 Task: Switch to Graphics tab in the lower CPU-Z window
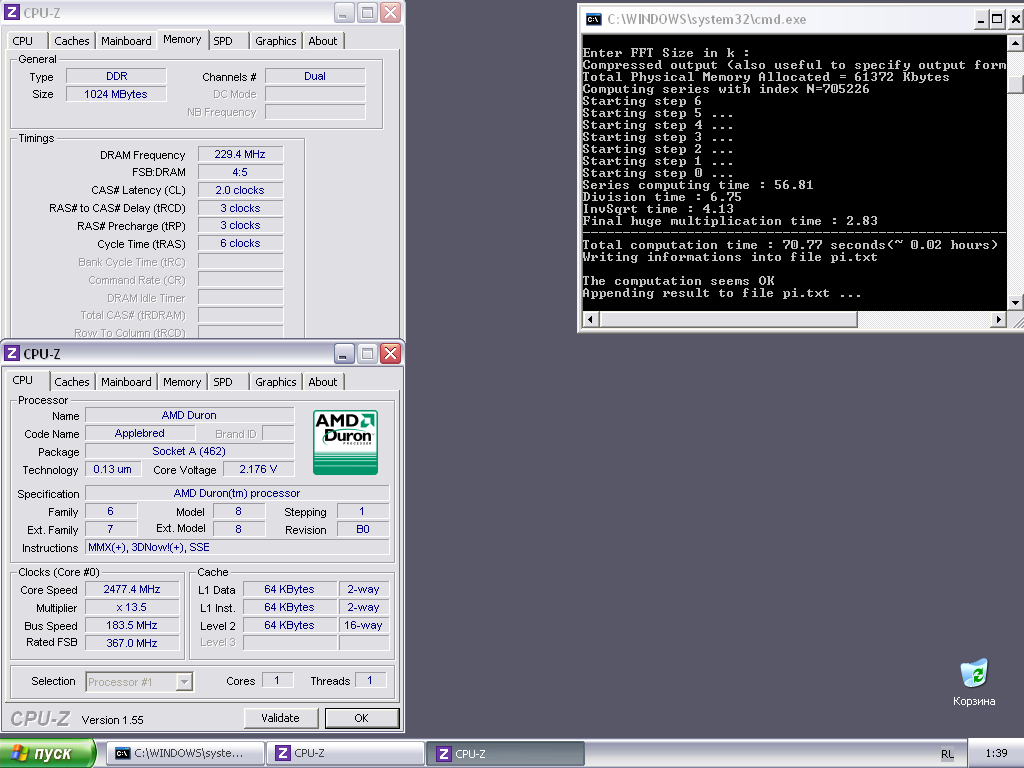(x=276, y=382)
